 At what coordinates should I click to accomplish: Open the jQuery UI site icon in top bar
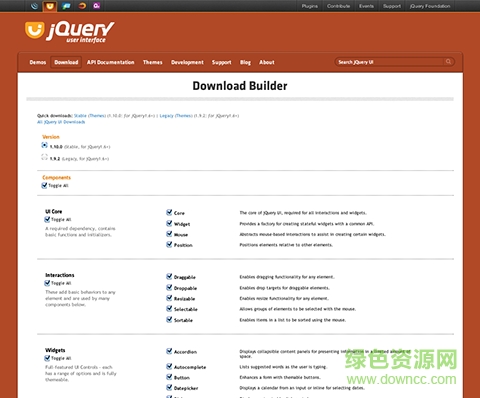[50, 6]
